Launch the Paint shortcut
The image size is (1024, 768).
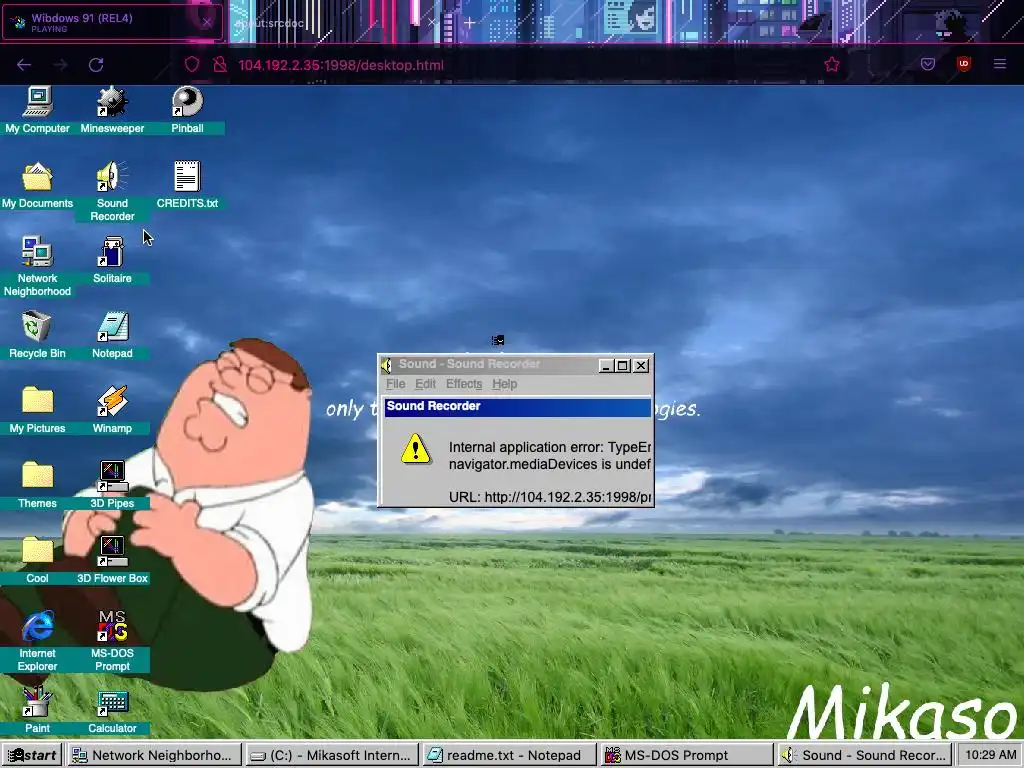pyautogui.click(x=37, y=711)
